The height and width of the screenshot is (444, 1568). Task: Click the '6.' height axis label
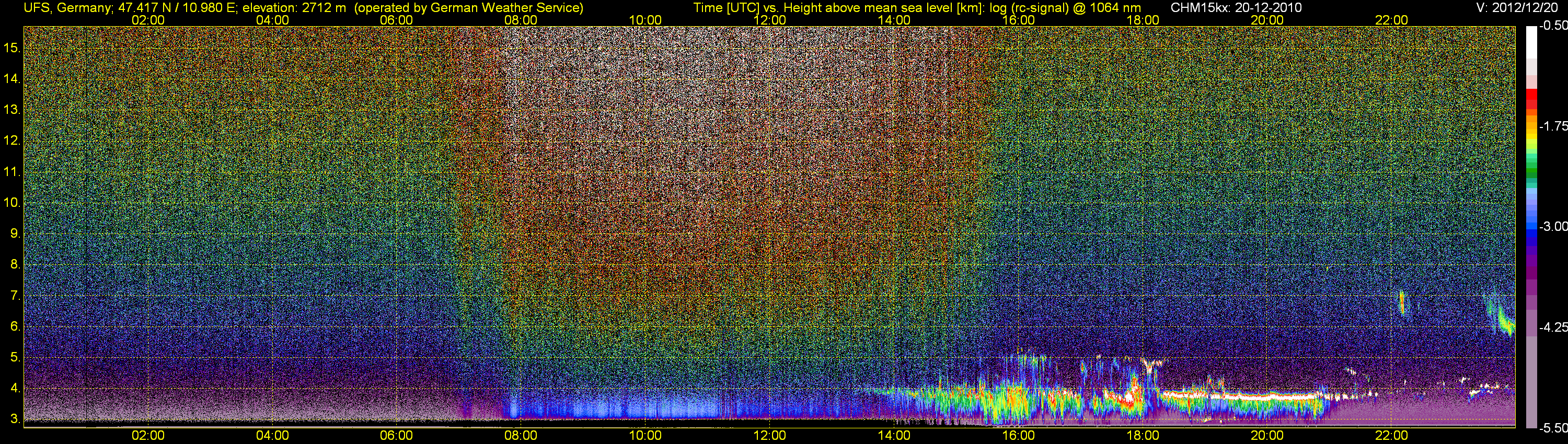(16, 326)
